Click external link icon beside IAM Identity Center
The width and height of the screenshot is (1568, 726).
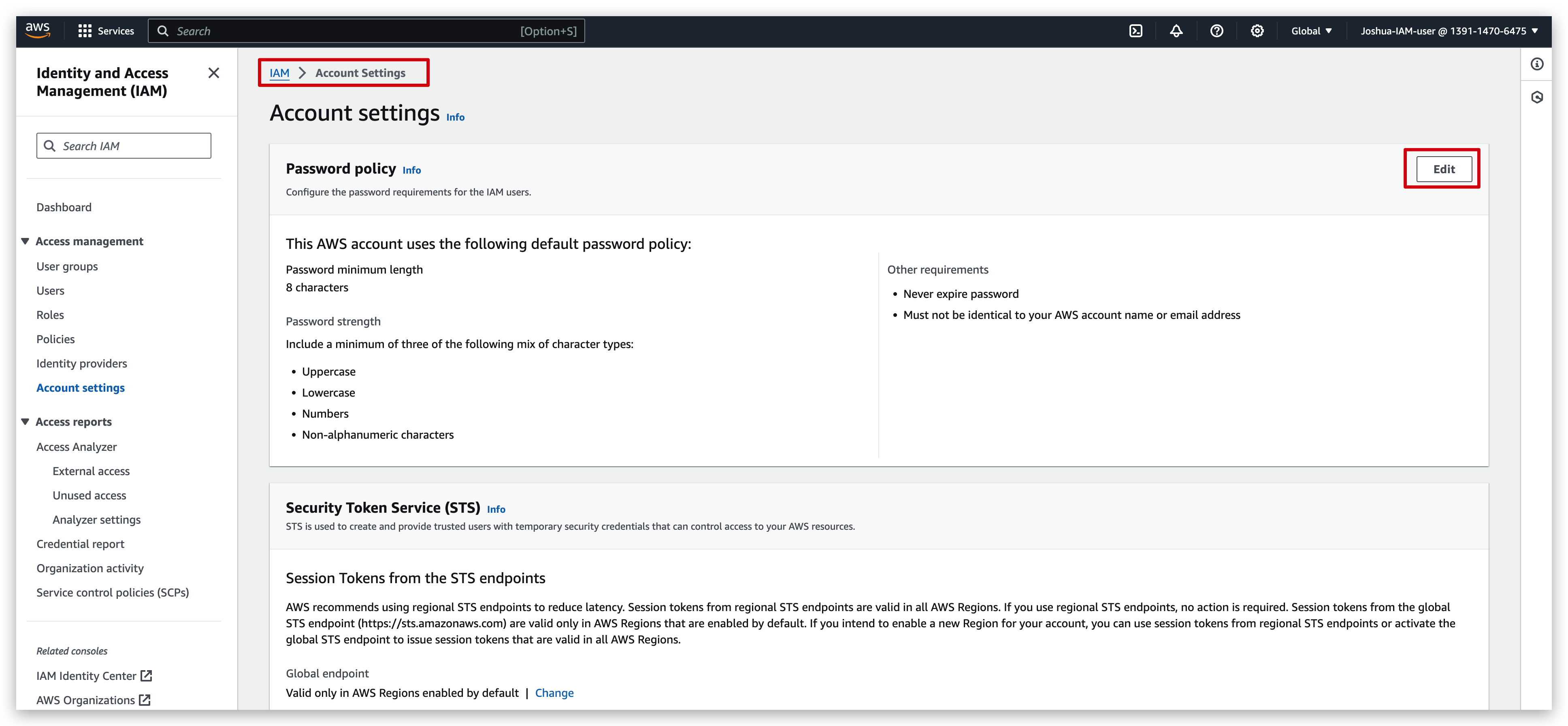click(x=146, y=675)
